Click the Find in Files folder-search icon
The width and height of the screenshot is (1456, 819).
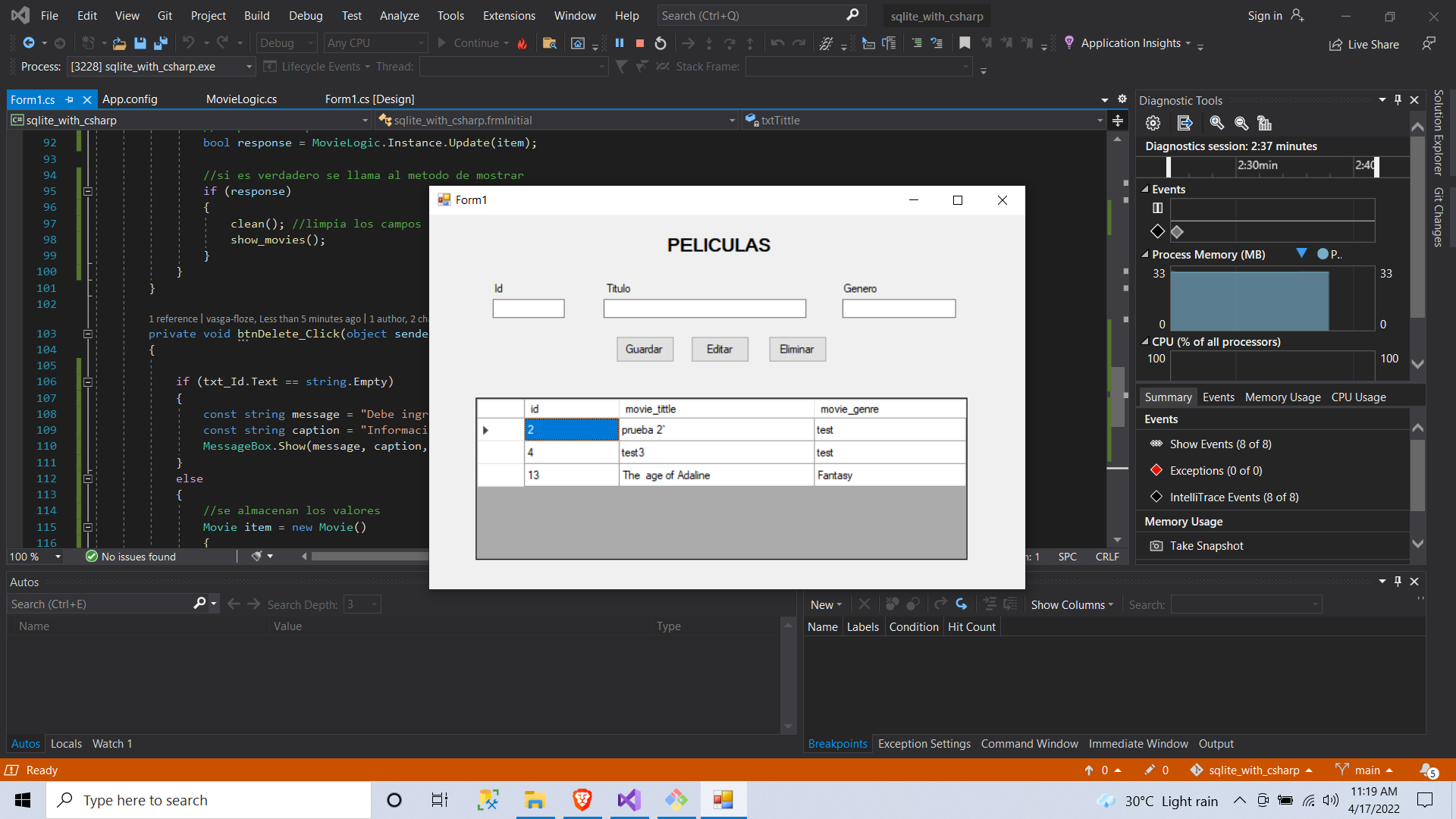[x=550, y=43]
